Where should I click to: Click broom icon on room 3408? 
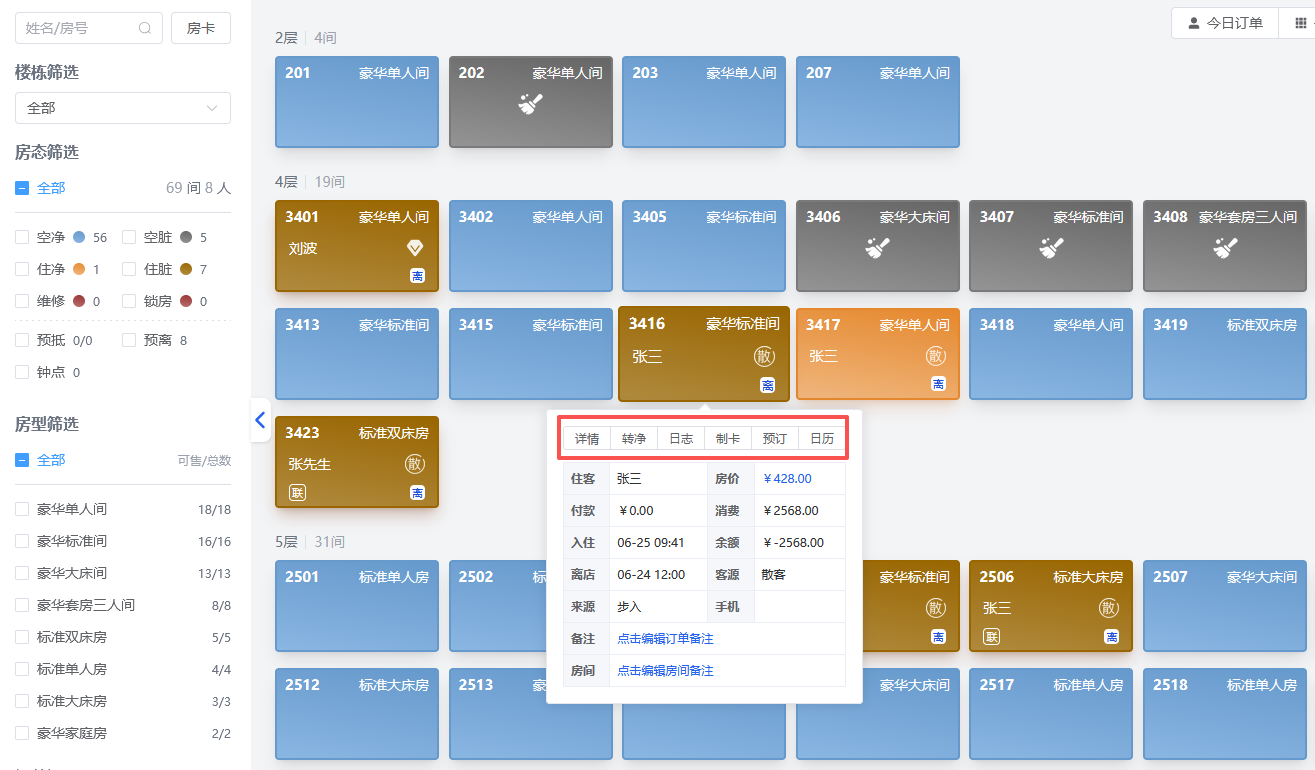tap(1225, 247)
